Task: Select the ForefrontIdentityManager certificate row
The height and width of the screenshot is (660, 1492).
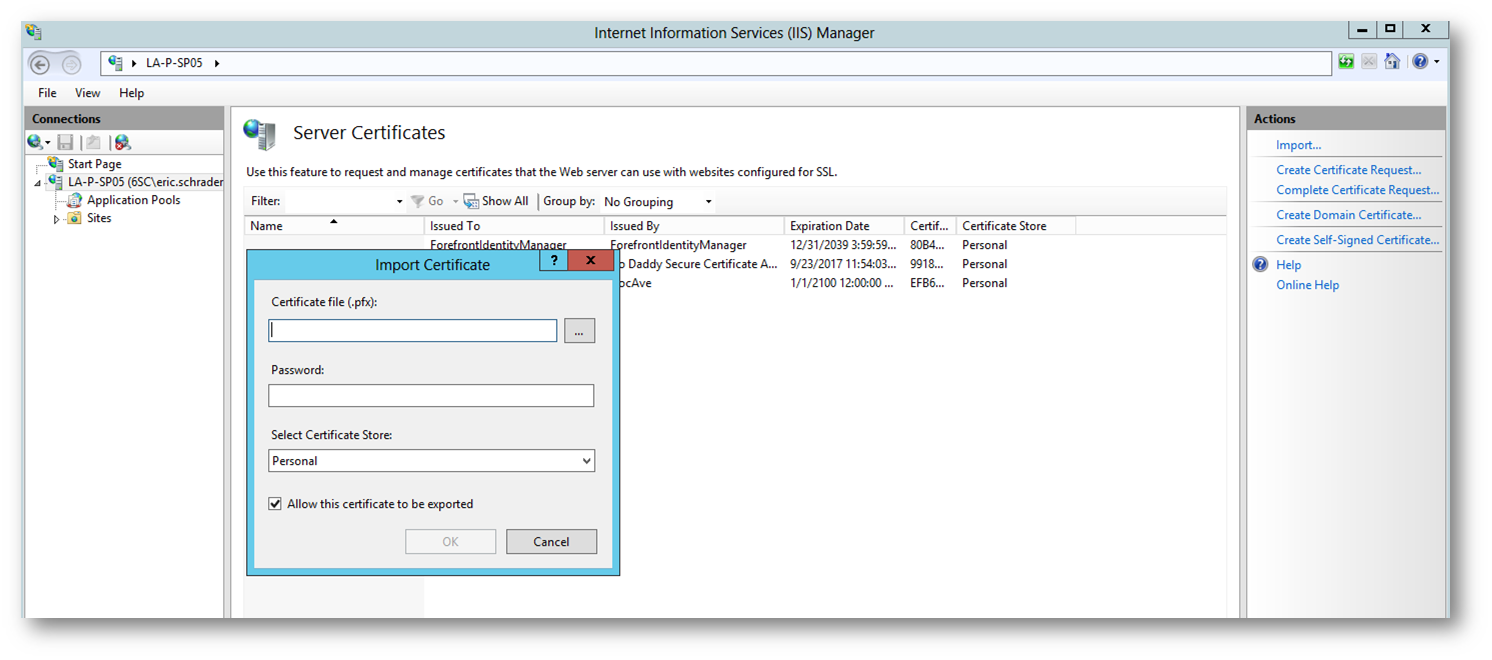Action: (735, 245)
